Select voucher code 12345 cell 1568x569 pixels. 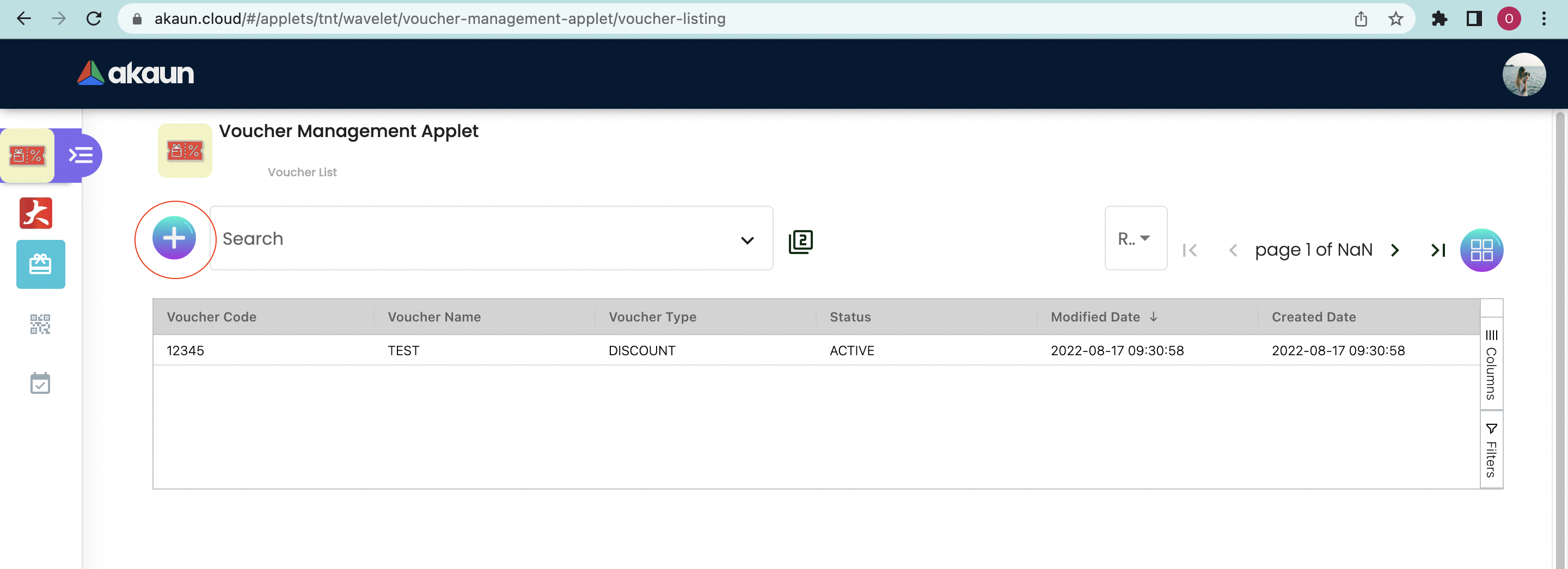click(x=263, y=351)
